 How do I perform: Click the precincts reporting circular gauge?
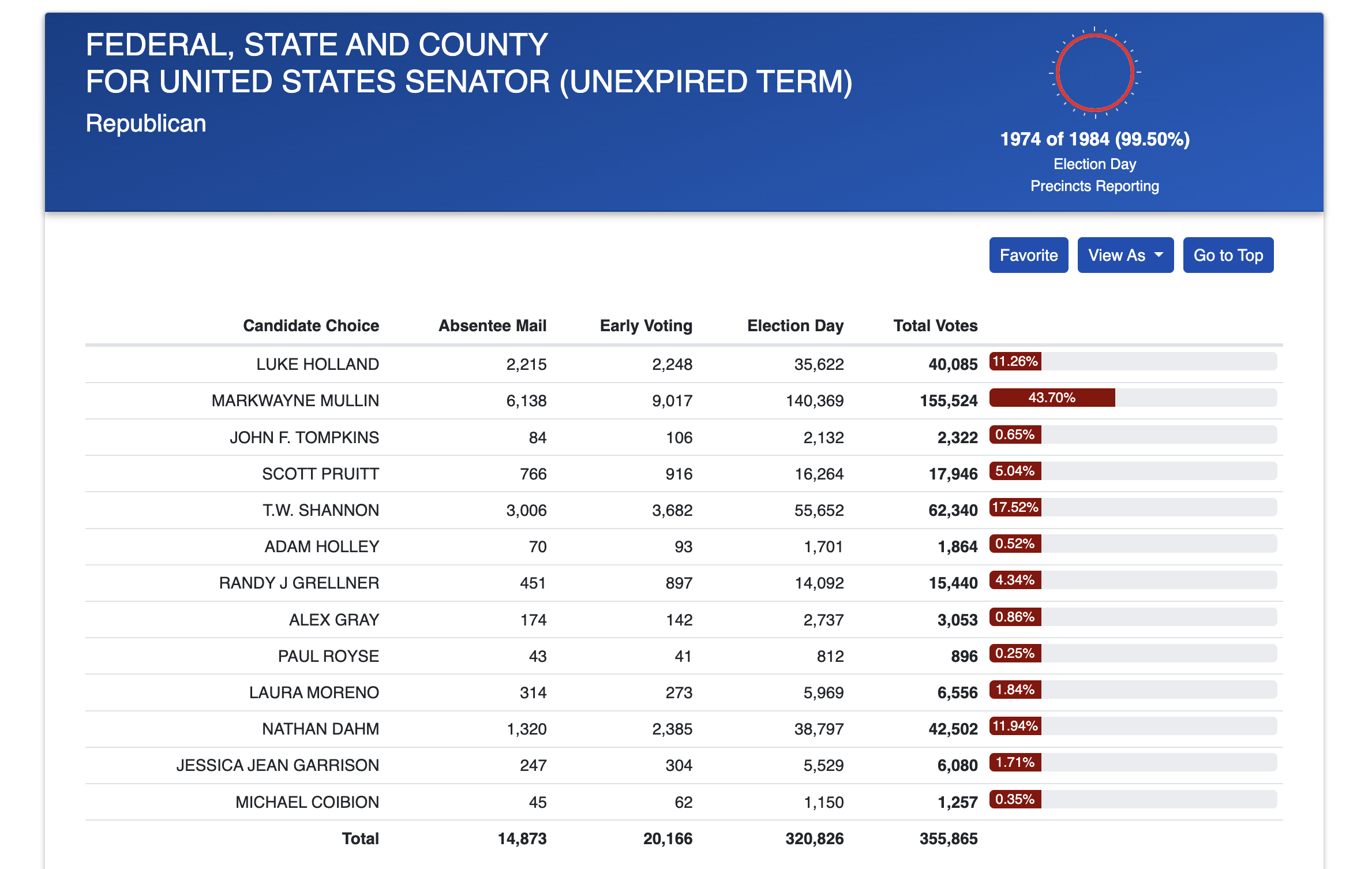[x=1094, y=73]
